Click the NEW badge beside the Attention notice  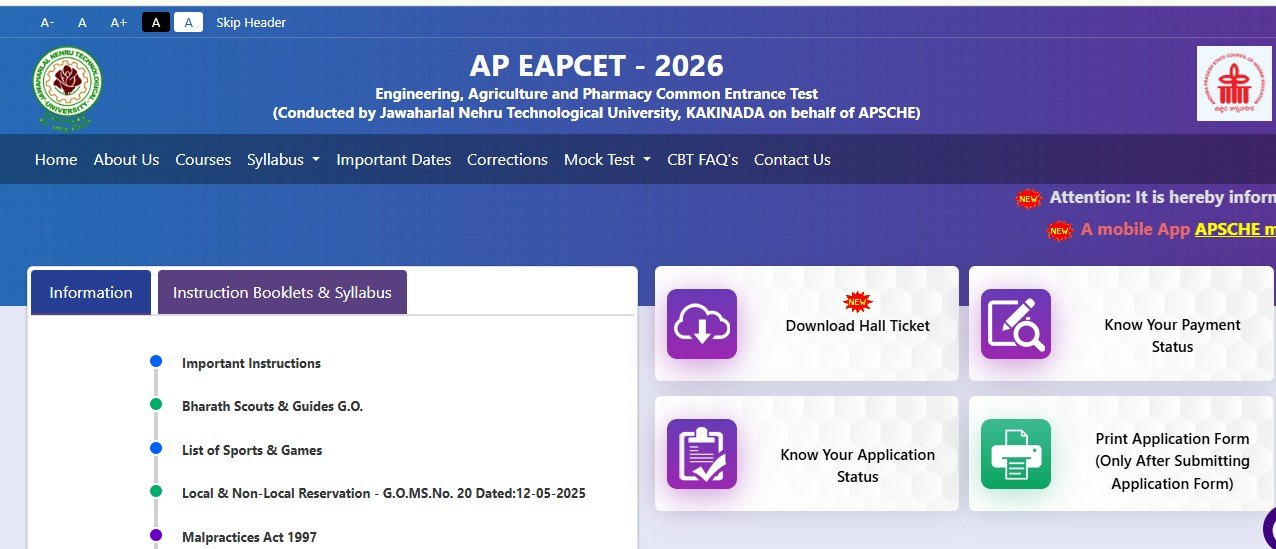[x=1029, y=199]
